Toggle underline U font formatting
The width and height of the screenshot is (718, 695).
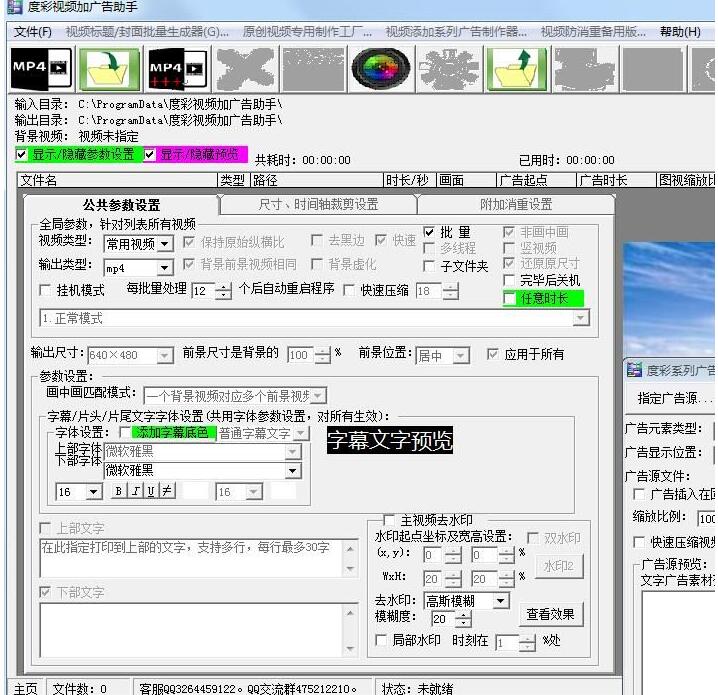(x=151, y=491)
